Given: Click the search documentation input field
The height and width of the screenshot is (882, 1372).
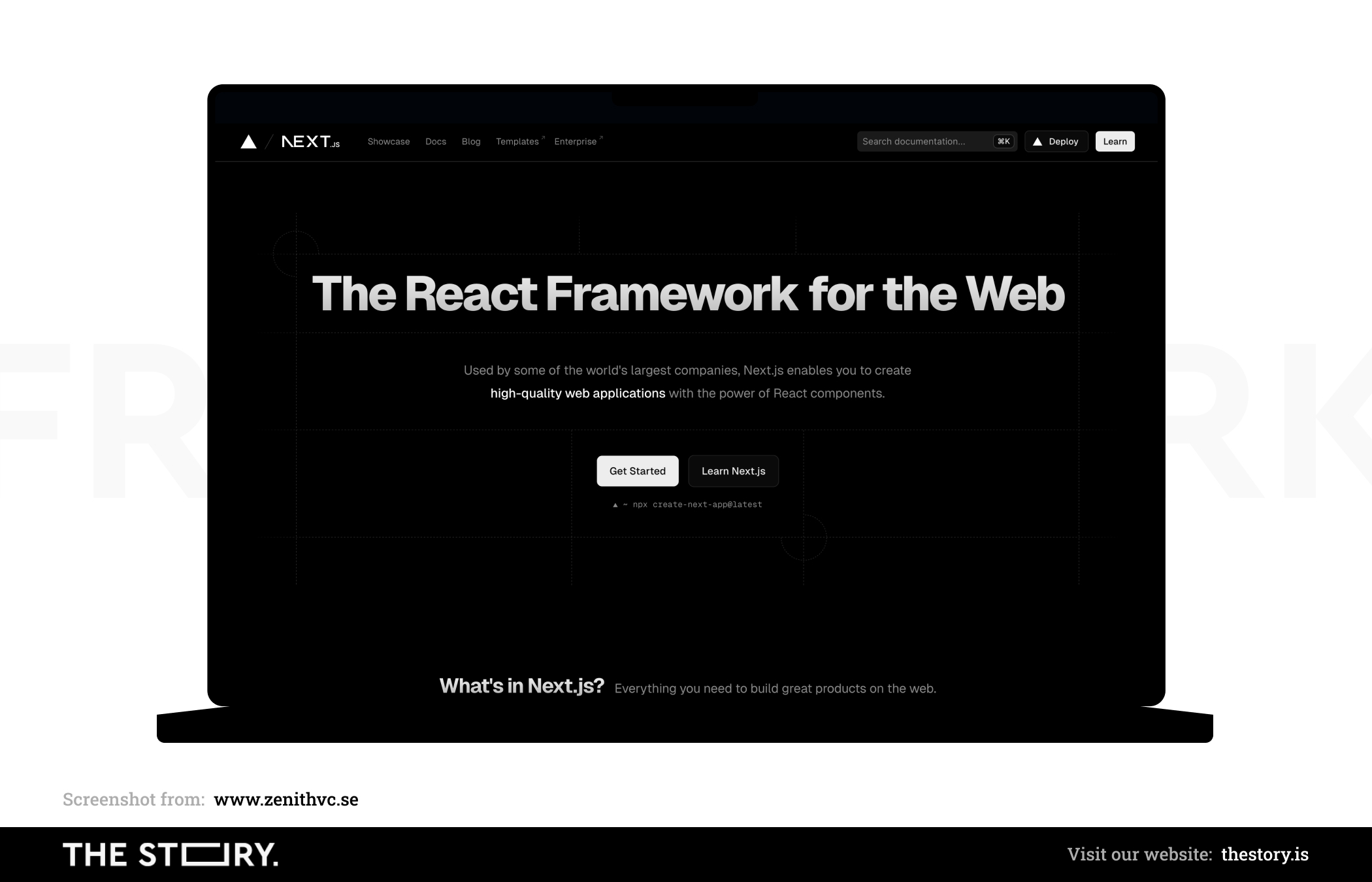Looking at the screenshot, I should [x=934, y=141].
